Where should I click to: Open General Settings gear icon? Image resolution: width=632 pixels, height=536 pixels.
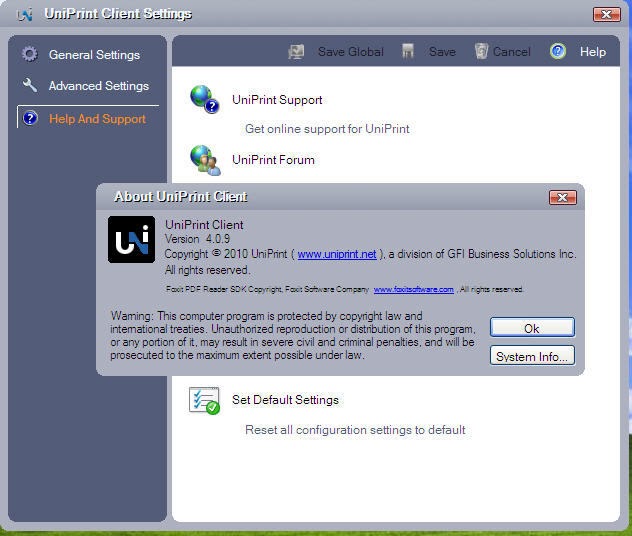(29, 54)
